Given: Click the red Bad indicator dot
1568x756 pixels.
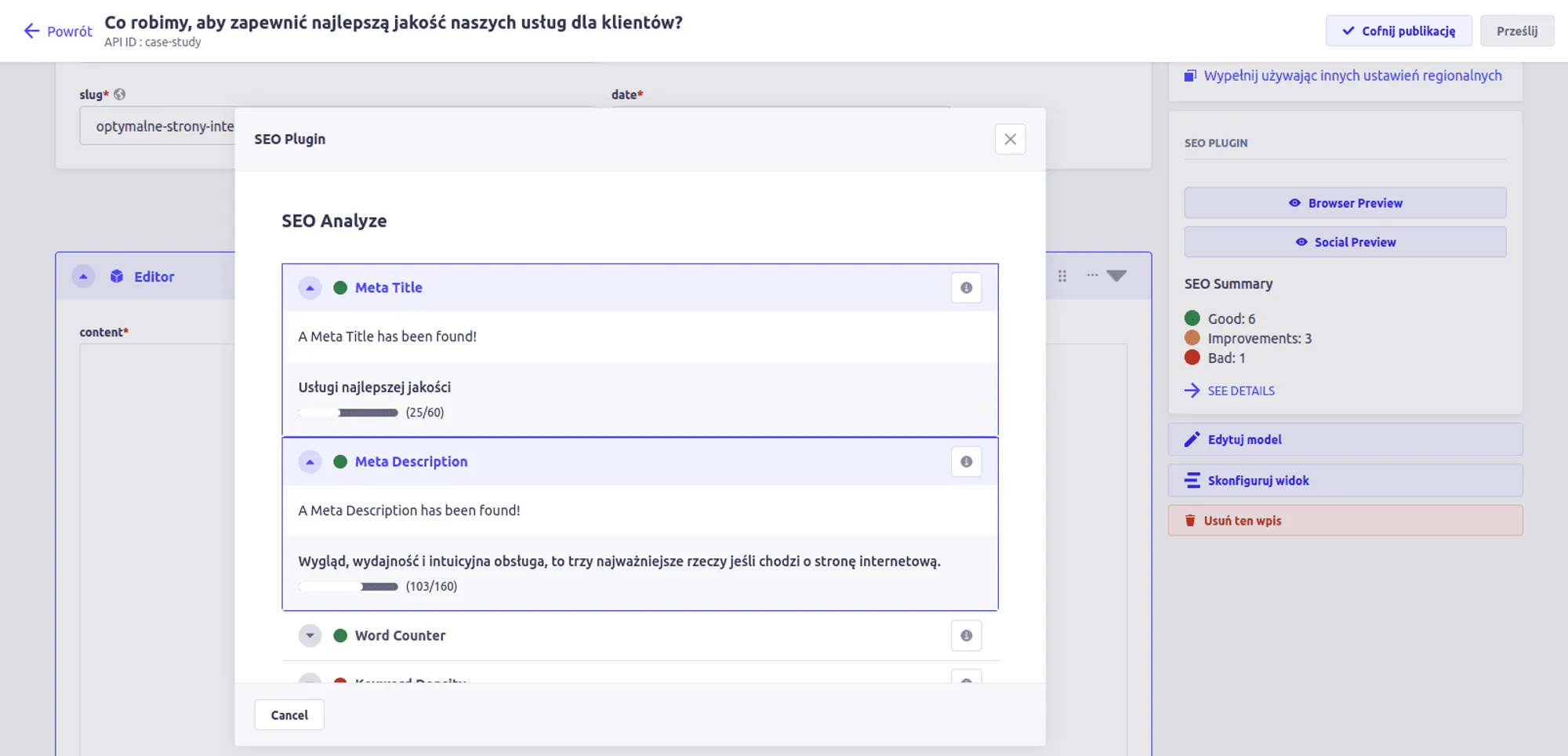Looking at the screenshot, I should coord(1192,358).
